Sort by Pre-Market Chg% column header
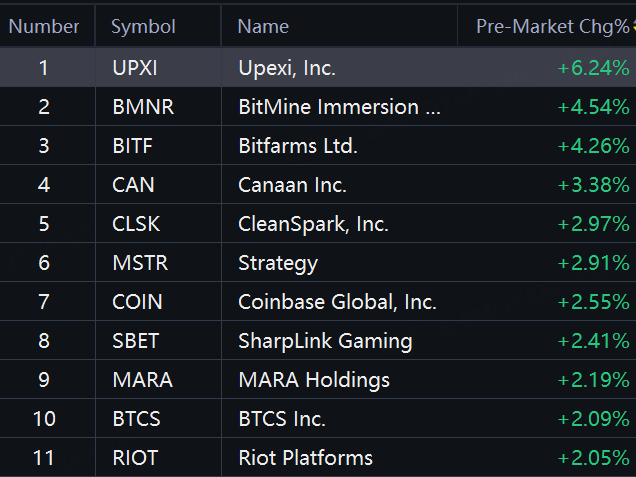The height and width of the screenshot is (477, 636). pos(552,27)
